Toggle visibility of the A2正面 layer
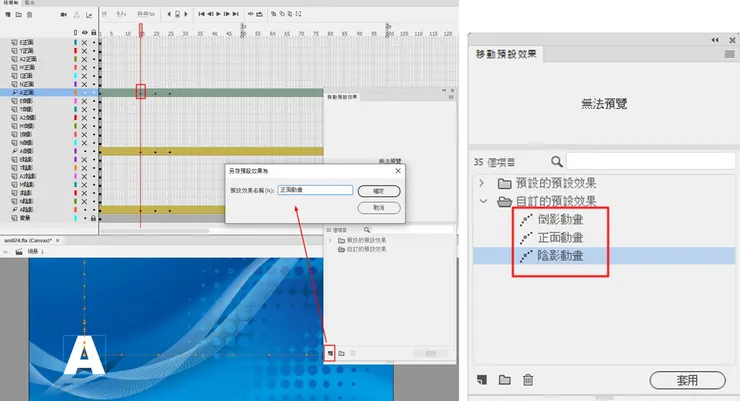 pos(84,59)
